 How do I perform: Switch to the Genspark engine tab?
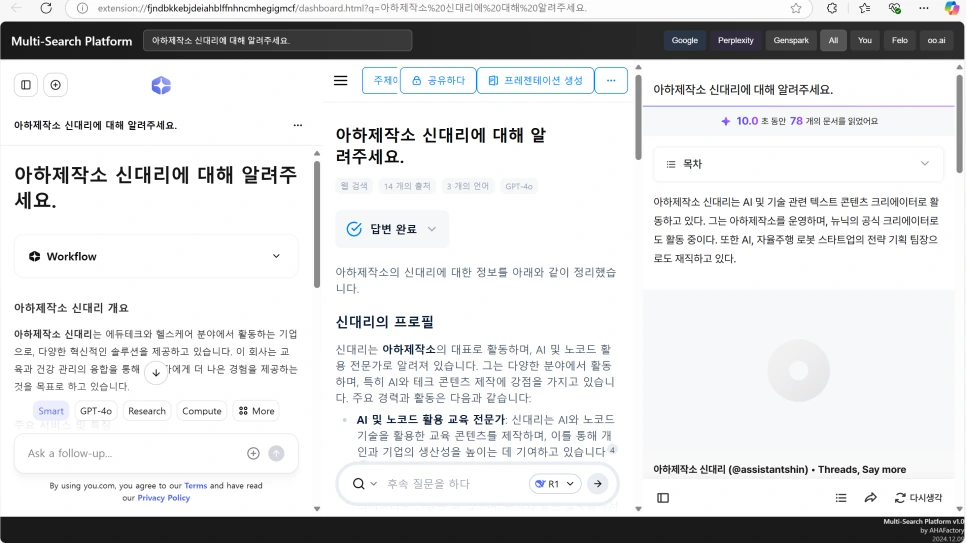[791, 40]
